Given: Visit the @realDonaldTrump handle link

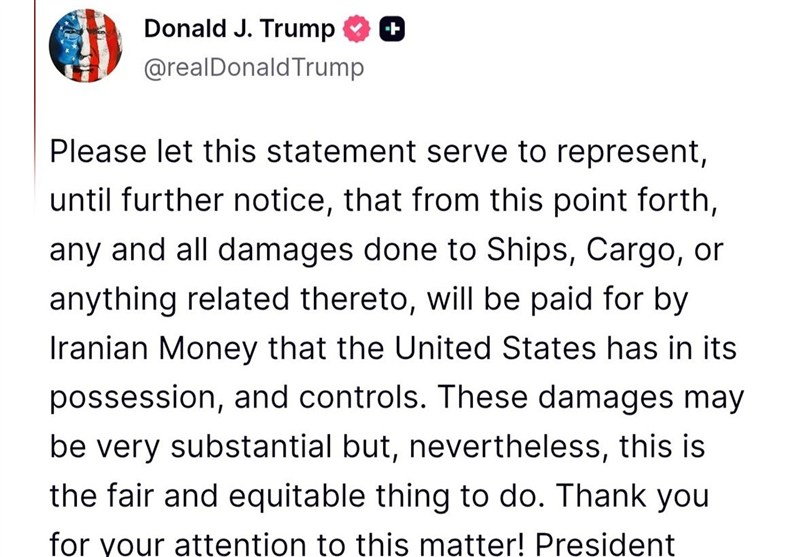Looking at the screenshot, I should pyautogui.click(x=254, y=68).
